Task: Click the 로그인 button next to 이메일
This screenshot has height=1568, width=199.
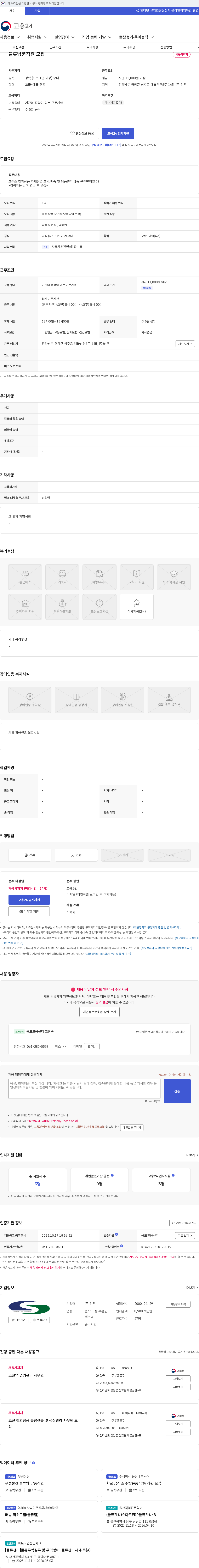Action: coord(92,1046)
